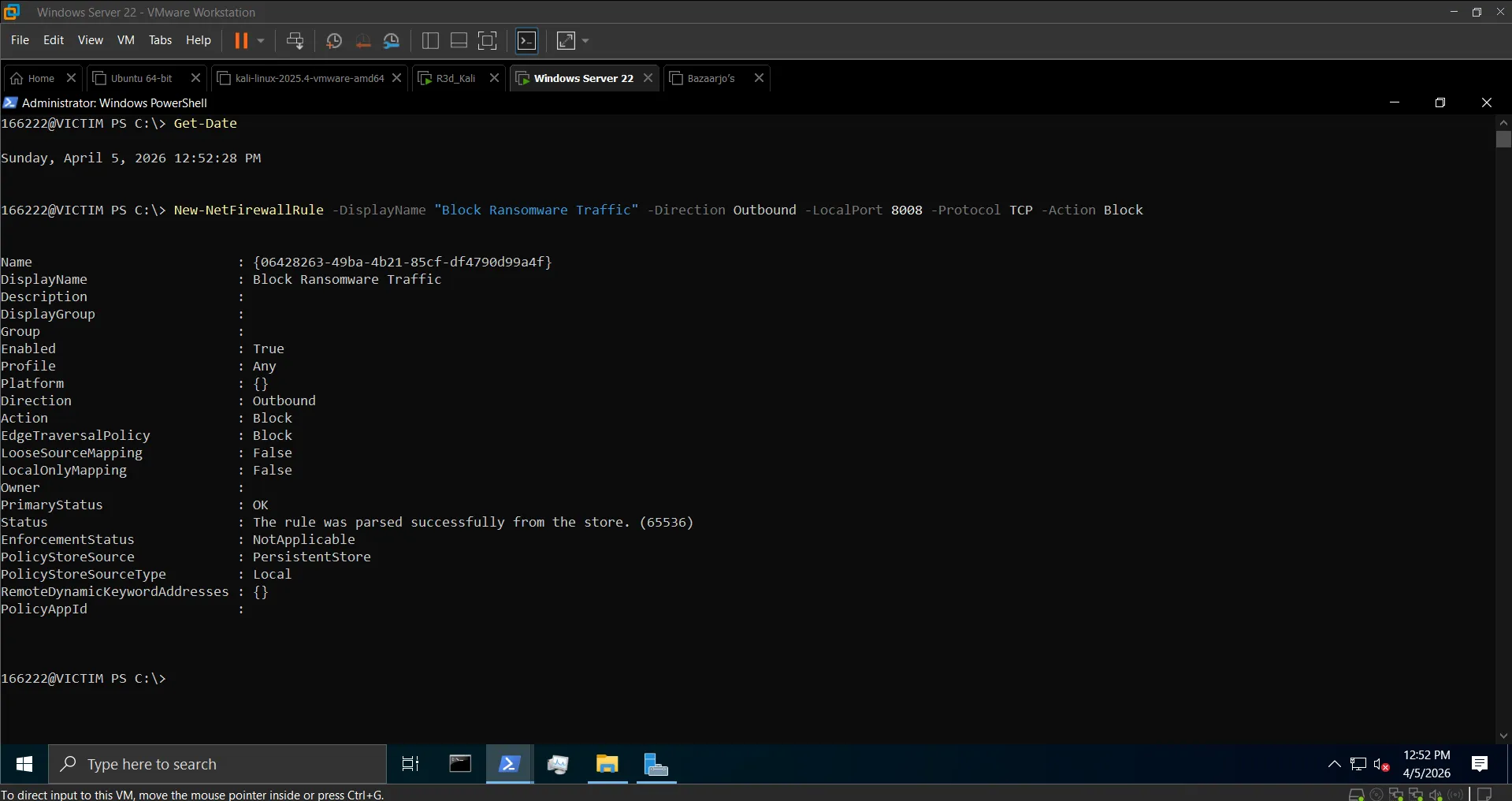
Task: Click the stretch guest display icon
Action: 566,41
